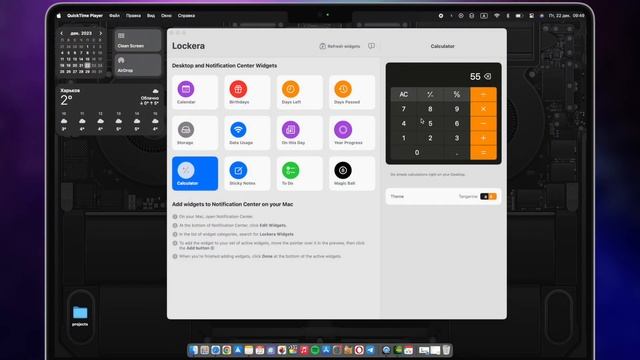The height and width of the screenshot is (360, 640).
Task: Click the date and time in menu bar
Action: pos(567,16)
